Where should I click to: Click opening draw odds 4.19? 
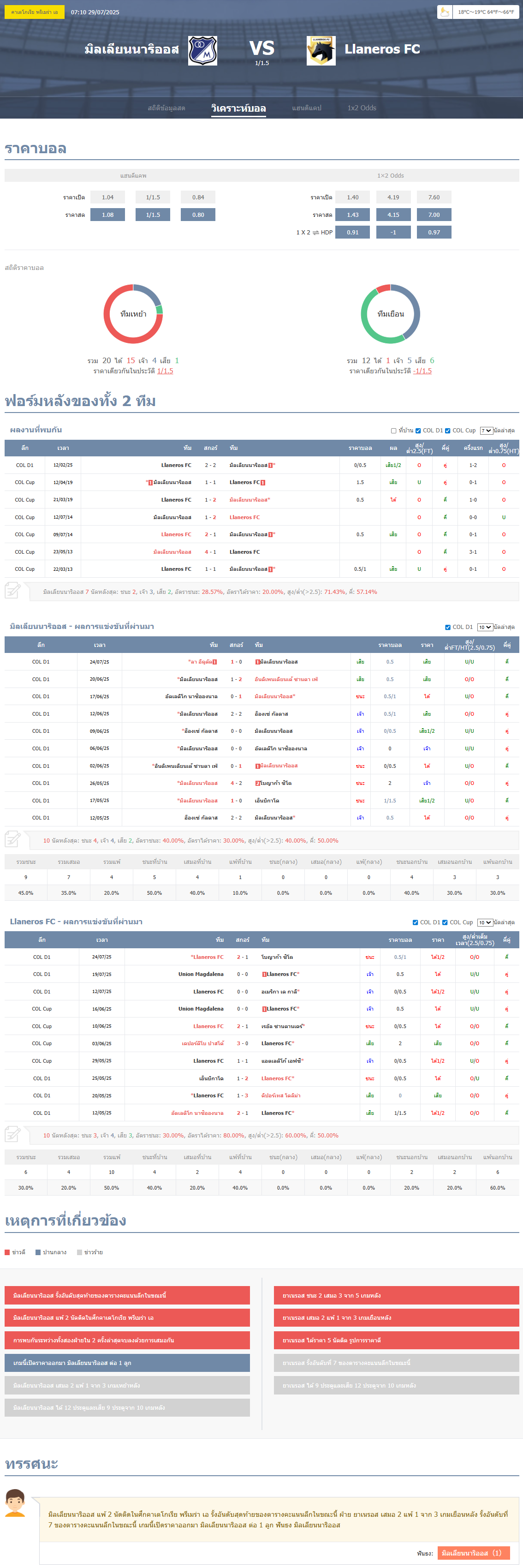393,197
